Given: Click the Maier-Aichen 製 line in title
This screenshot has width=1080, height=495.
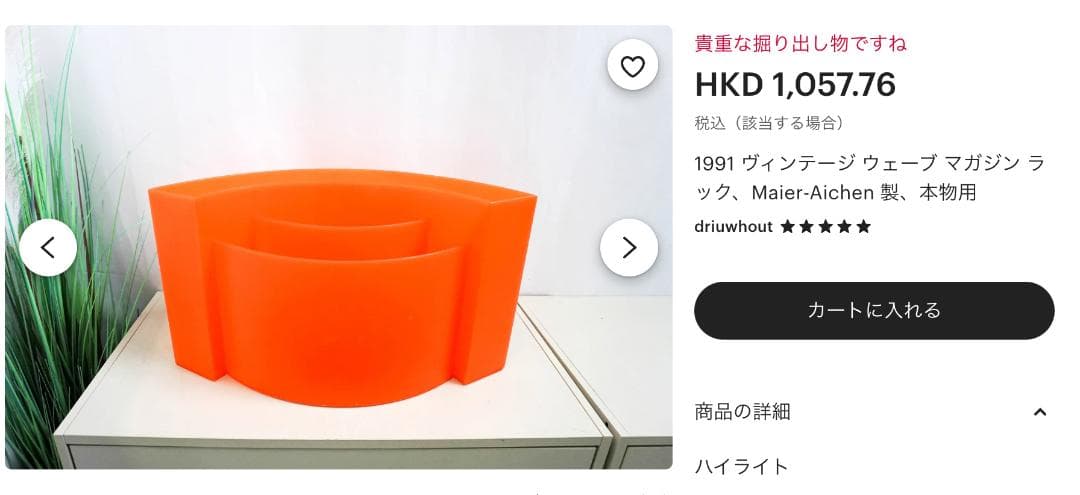Looking at the screenshot, I should pyautogui.click(x=833, y=192).
